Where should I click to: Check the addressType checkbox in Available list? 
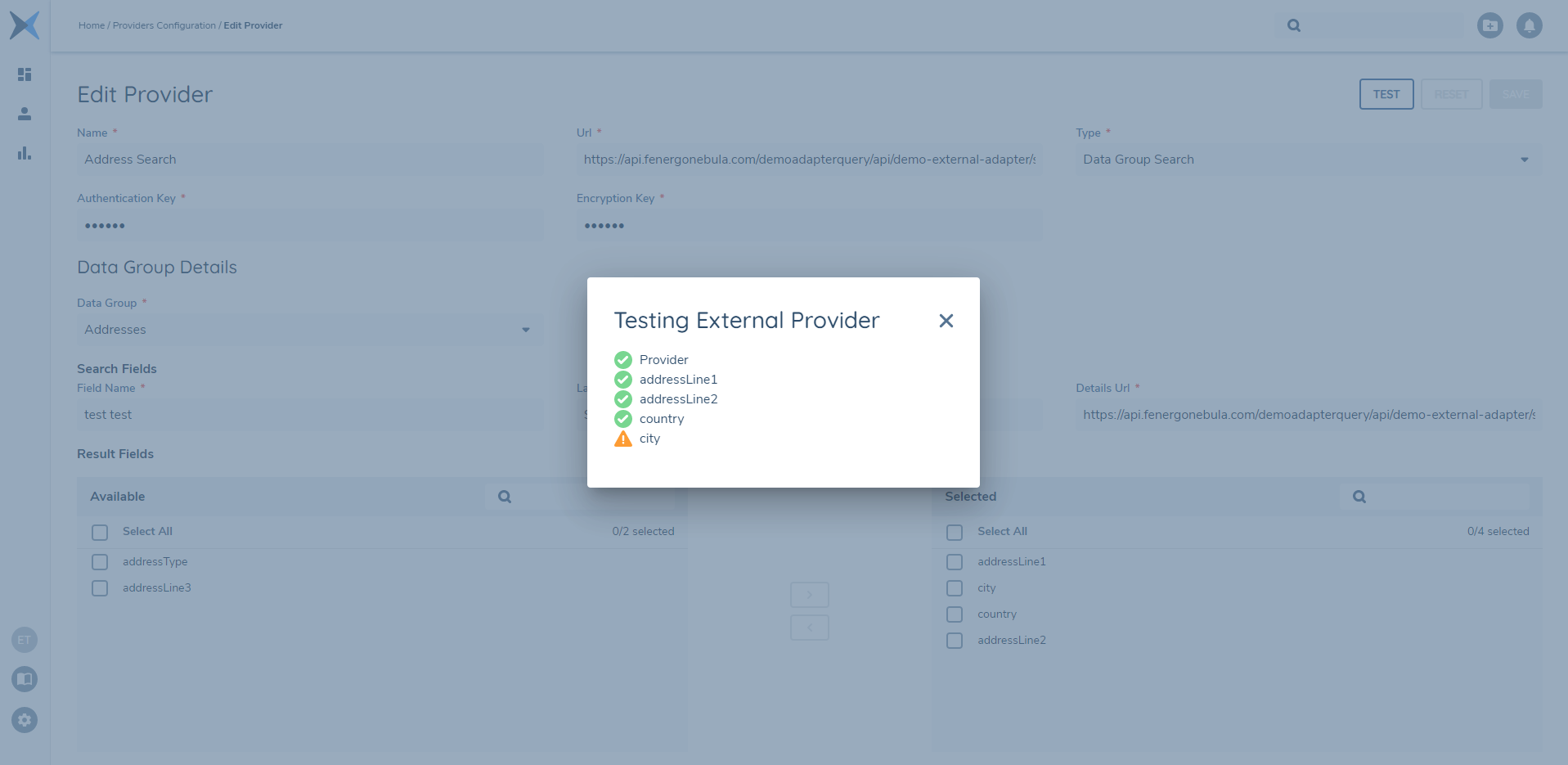[x=100, y=562]
